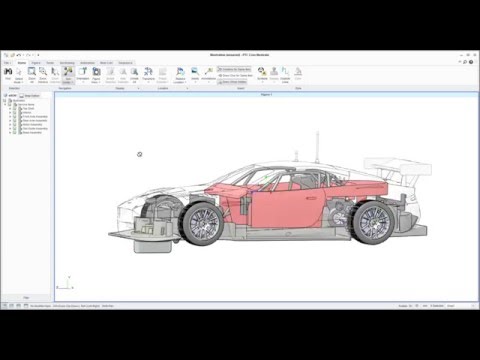The image size is (480, 360).
Task: Select 'Rear Axle Assembly' in the tree
Action: [x=35, y=120]
